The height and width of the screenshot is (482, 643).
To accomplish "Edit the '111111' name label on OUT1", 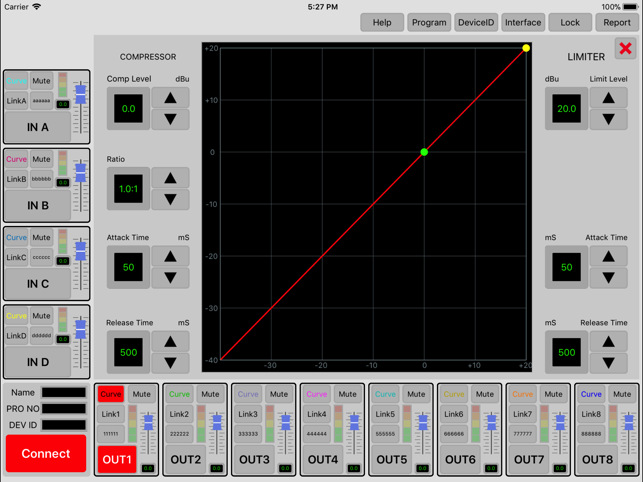I will click(x=111, y=434).
